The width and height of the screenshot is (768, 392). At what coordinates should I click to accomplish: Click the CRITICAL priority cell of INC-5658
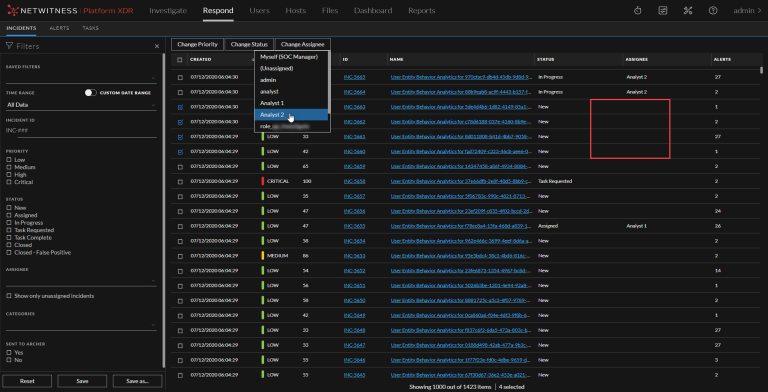tap(275, 181)
